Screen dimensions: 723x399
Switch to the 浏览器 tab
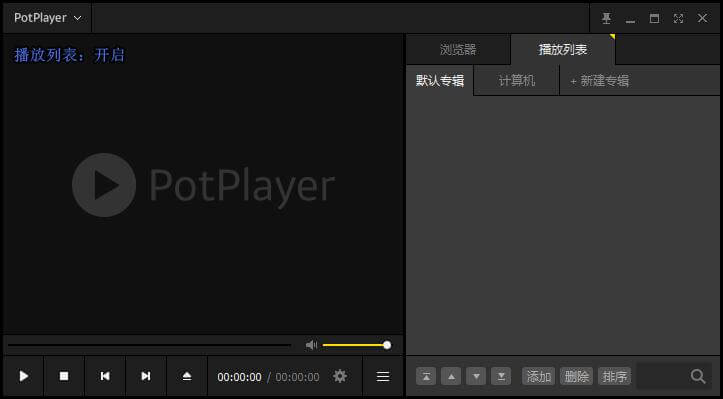(x=458, y=49)
